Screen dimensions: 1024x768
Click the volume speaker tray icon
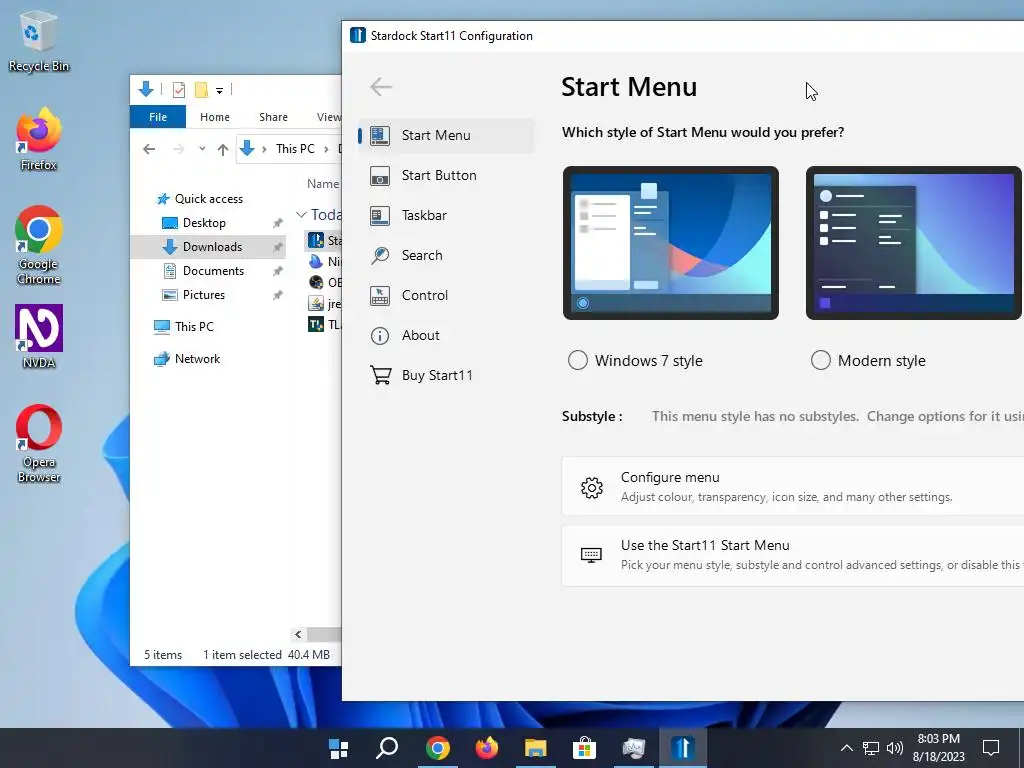[895, 748]
